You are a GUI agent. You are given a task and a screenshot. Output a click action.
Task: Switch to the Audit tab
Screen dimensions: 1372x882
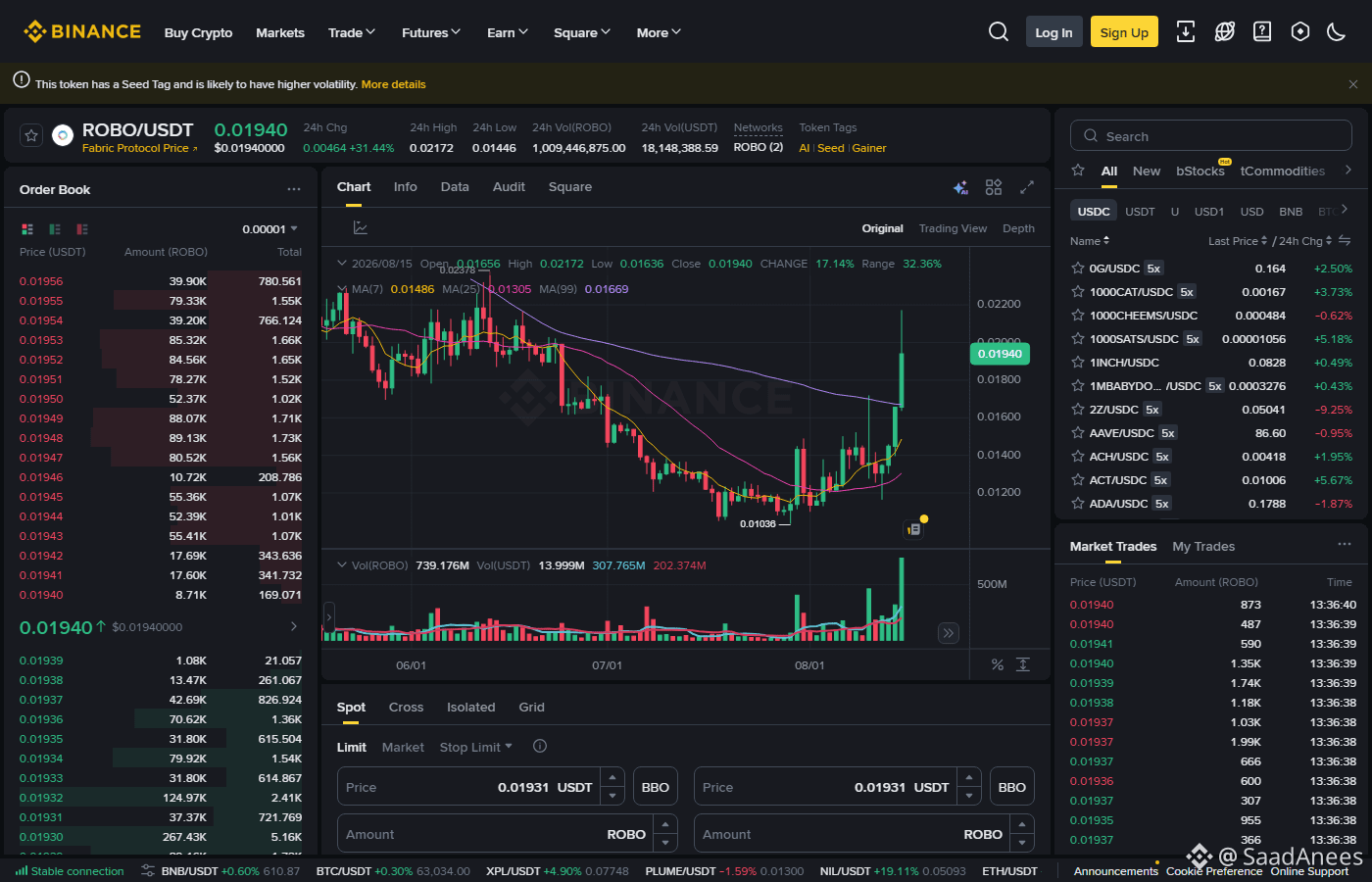point(509,187)
